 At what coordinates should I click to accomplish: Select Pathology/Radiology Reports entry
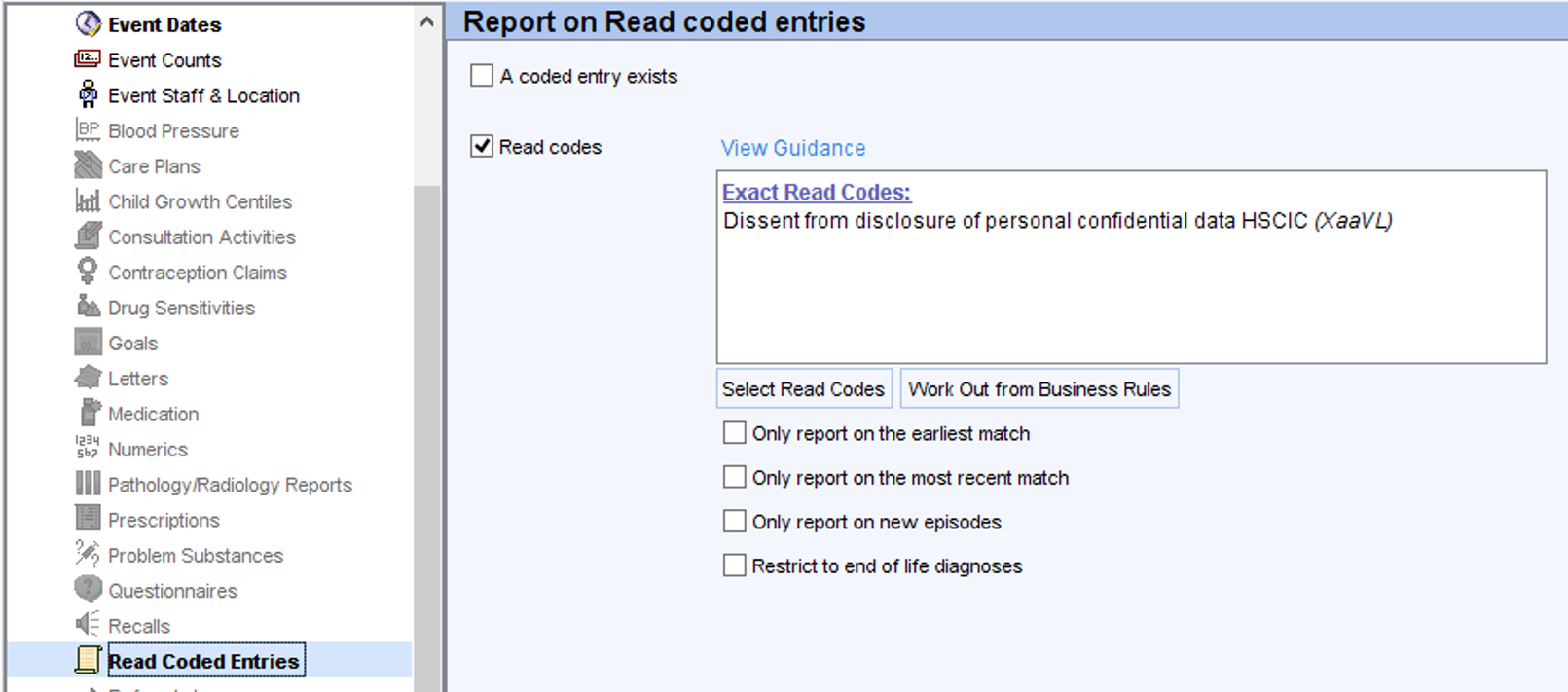230,485
